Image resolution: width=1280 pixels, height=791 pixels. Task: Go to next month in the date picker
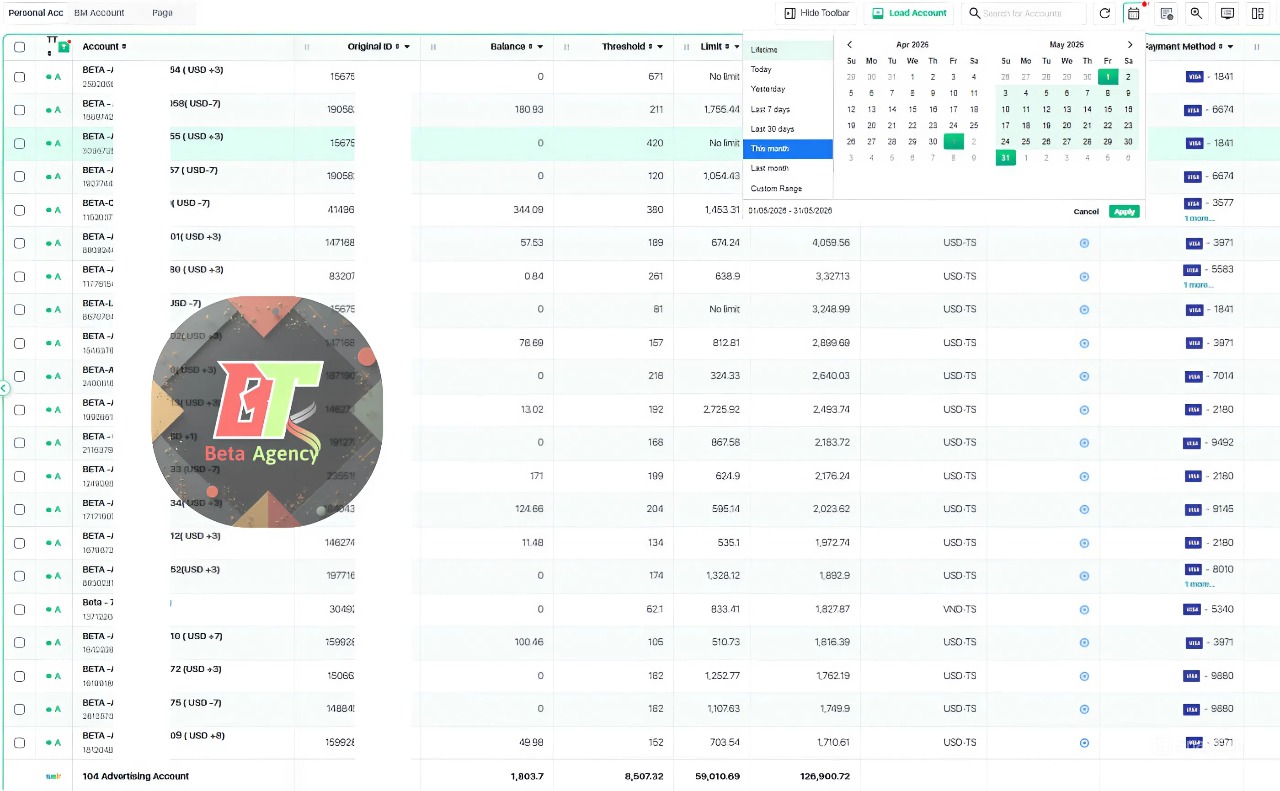point(1130,44)
